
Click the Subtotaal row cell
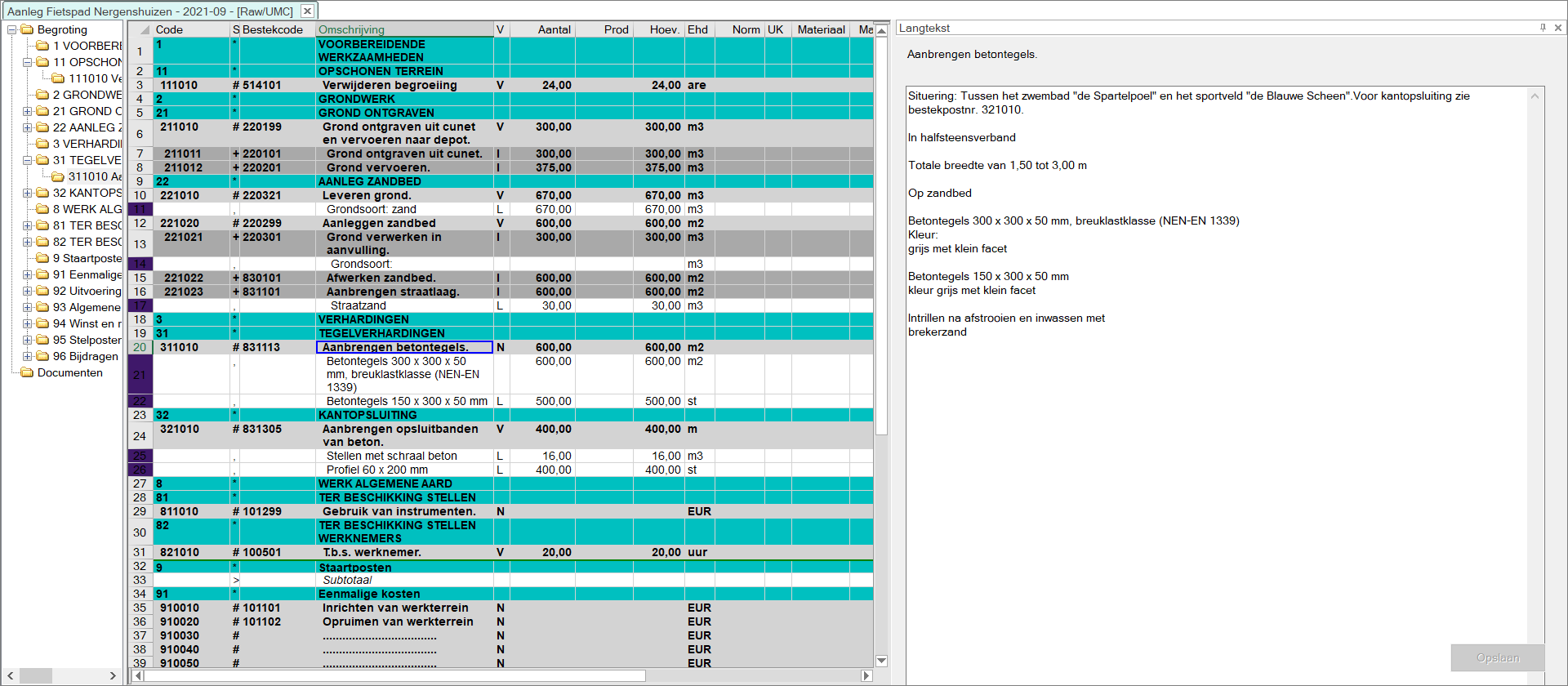(404, 580)
